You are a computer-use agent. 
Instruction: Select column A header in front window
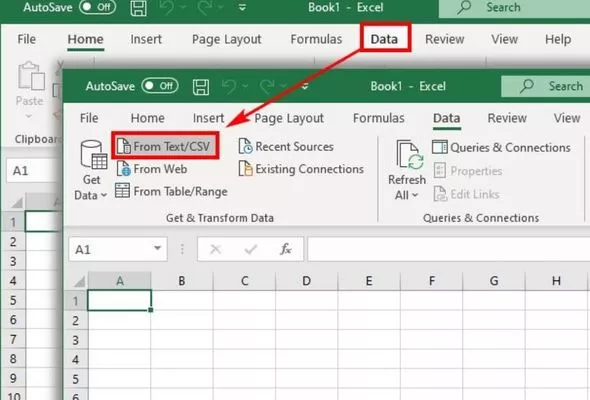coord(120,281)
